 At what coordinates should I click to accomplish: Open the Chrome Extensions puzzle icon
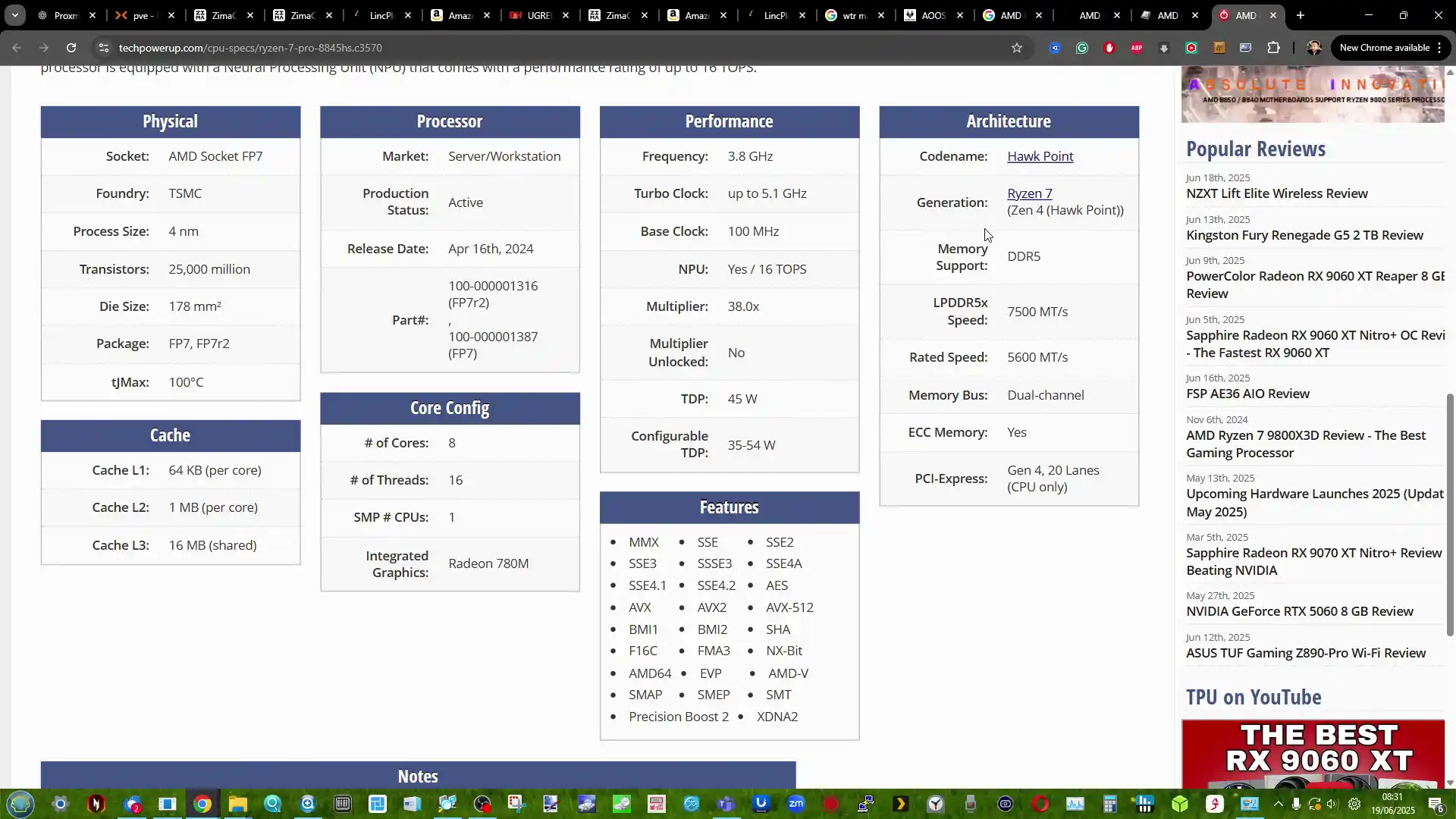(x=1274, y=48)
